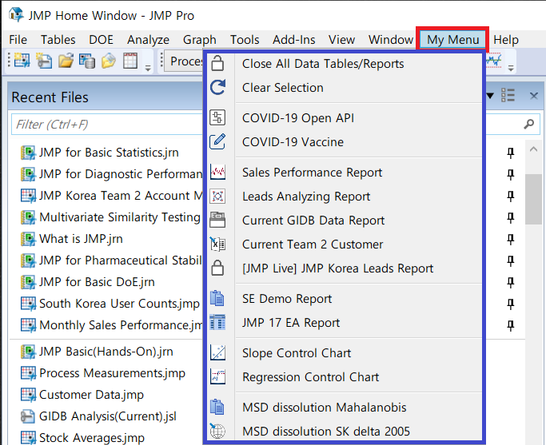Click the New Data Table toolbar icon
This screenshot has height=445, width=546.
point(22,61)
